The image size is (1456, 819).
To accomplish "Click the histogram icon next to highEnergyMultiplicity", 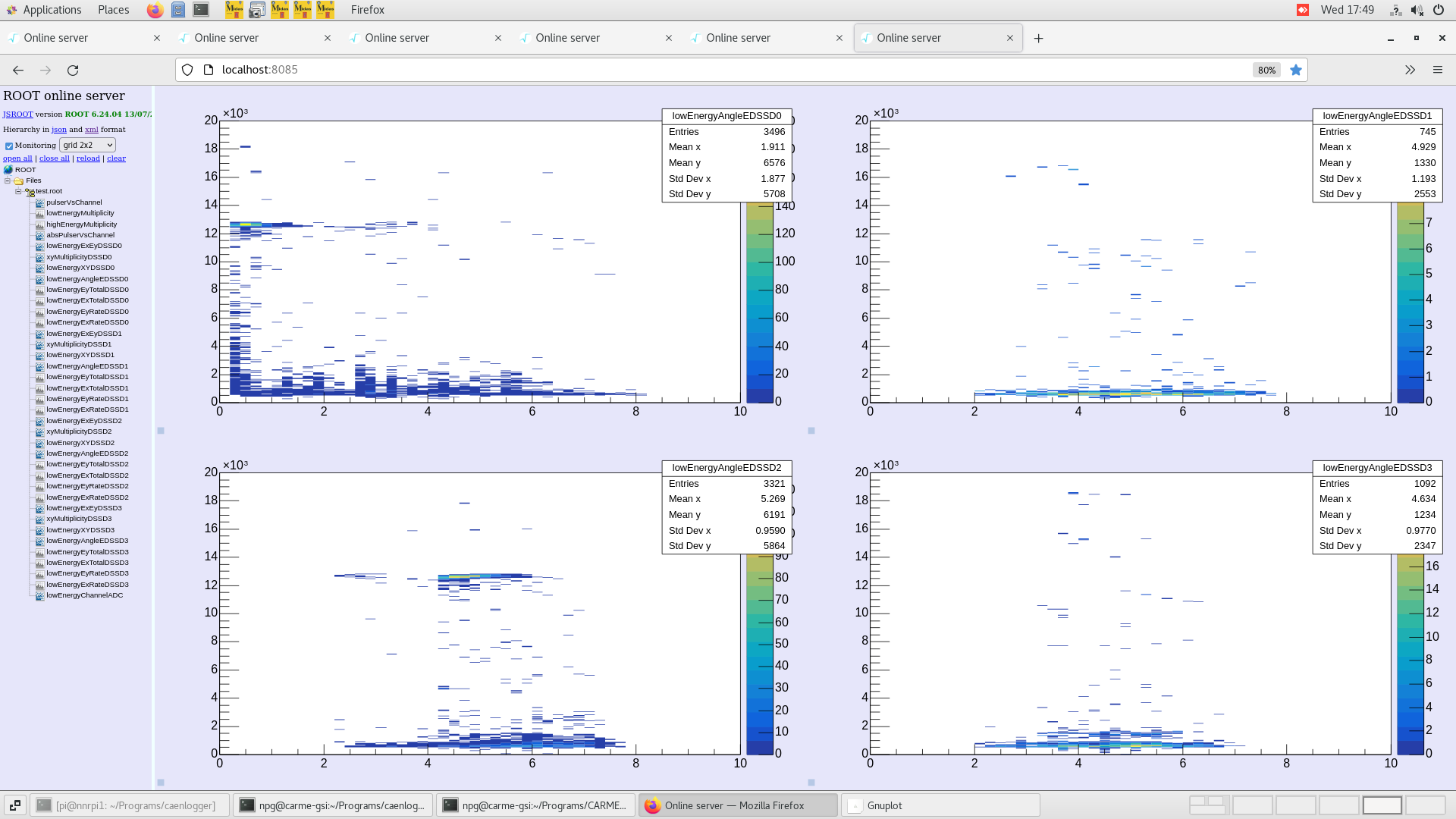I will [x=39, y=224].
